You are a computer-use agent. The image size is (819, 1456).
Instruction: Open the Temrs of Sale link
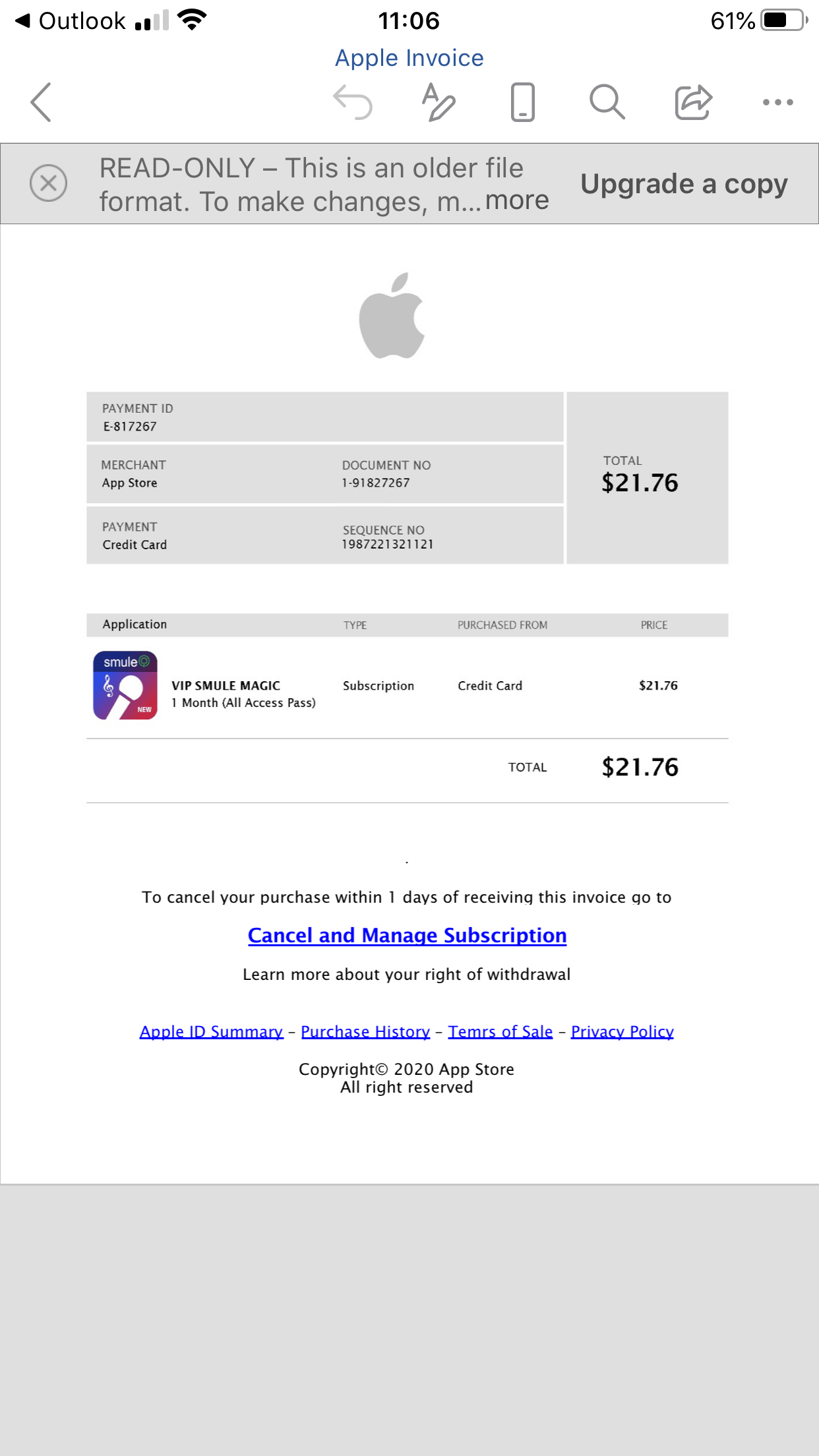pyautogui.click(x=500, y=1031)
